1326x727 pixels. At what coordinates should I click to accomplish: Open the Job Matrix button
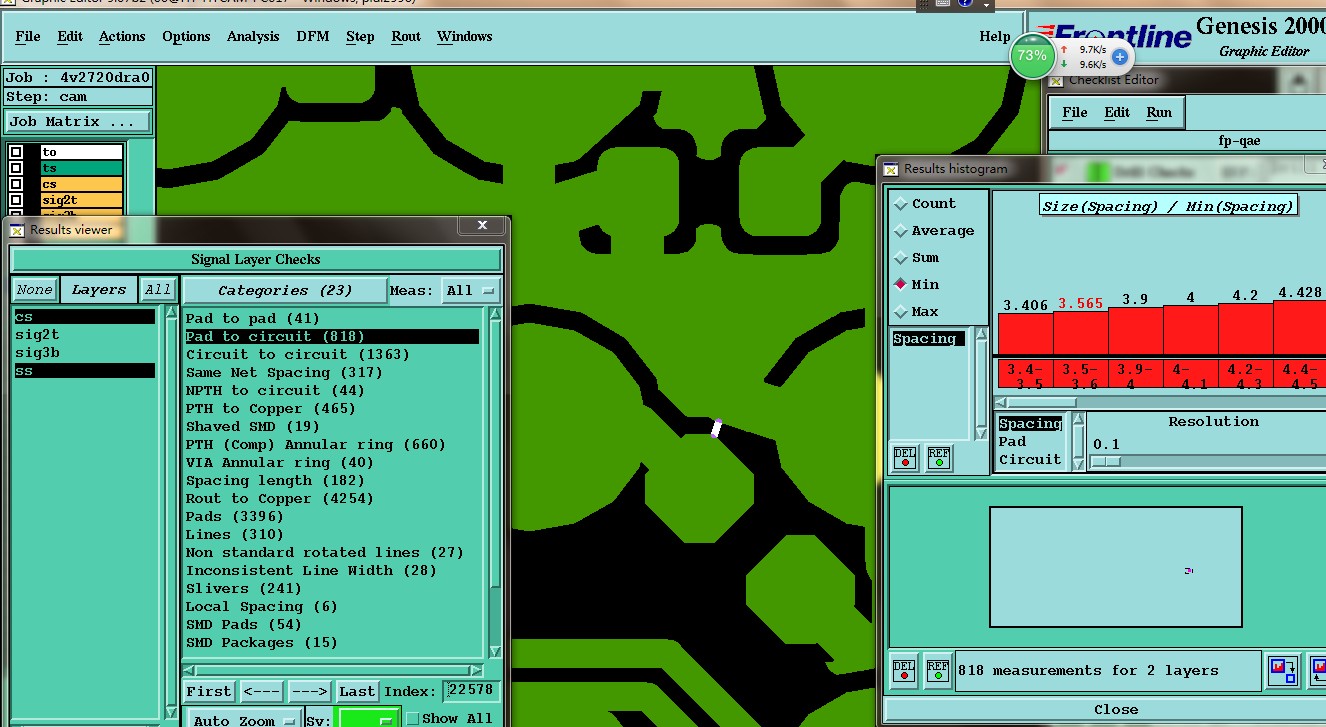tap(78, 122)
